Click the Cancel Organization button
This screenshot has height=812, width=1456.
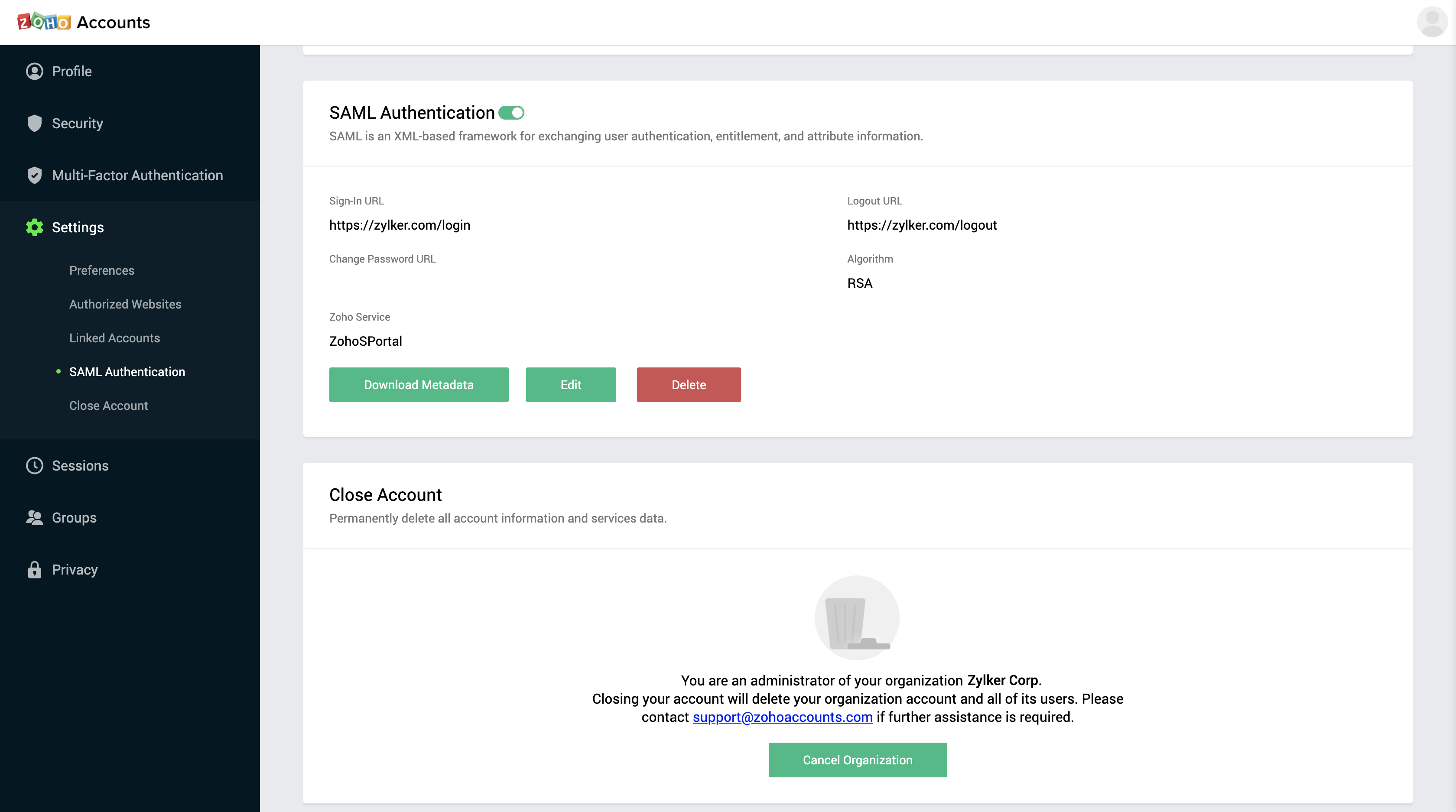pyautogui.click(x=858, y=760)
